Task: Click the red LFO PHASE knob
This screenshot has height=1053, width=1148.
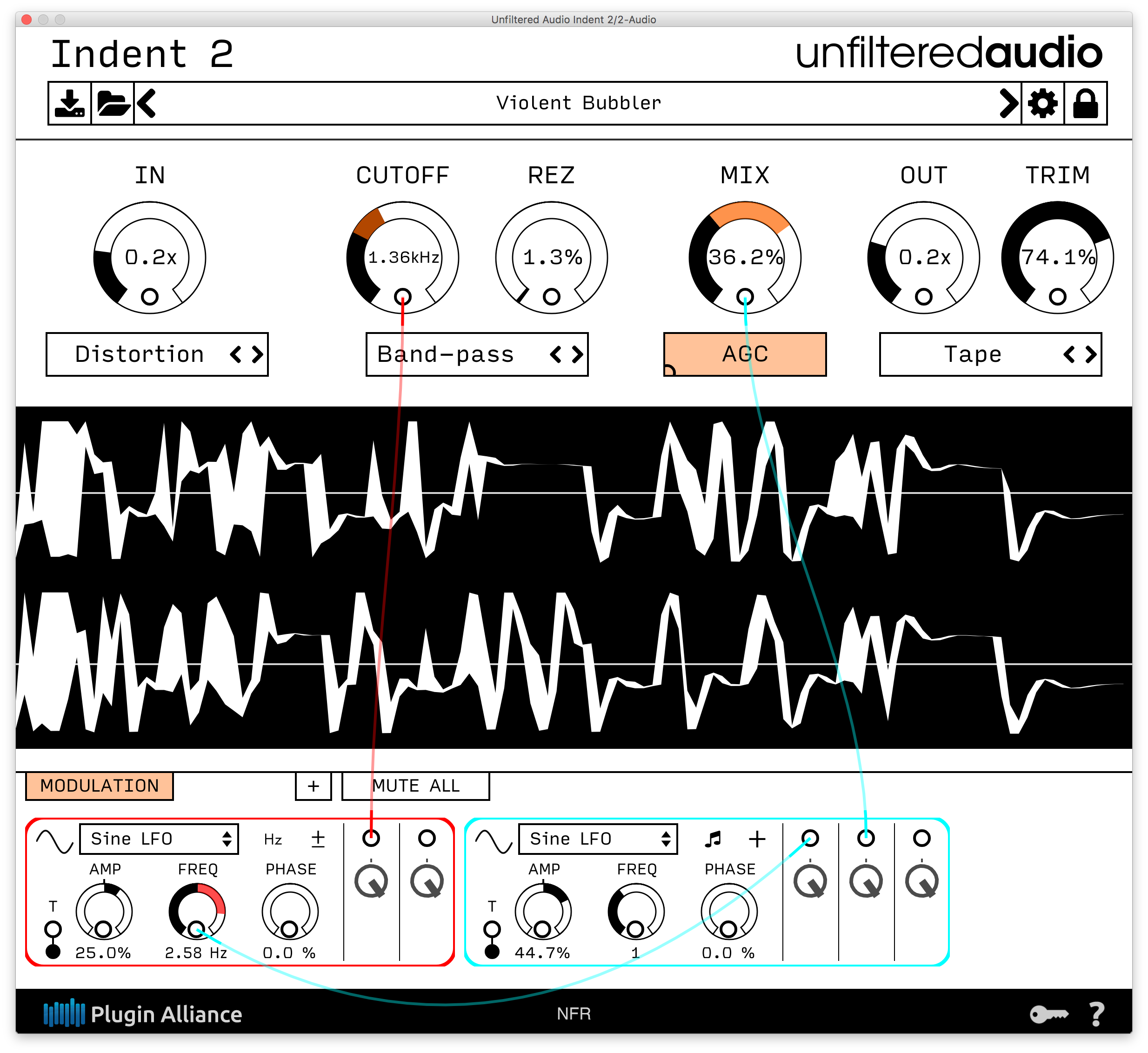Action: pos(290,912)
